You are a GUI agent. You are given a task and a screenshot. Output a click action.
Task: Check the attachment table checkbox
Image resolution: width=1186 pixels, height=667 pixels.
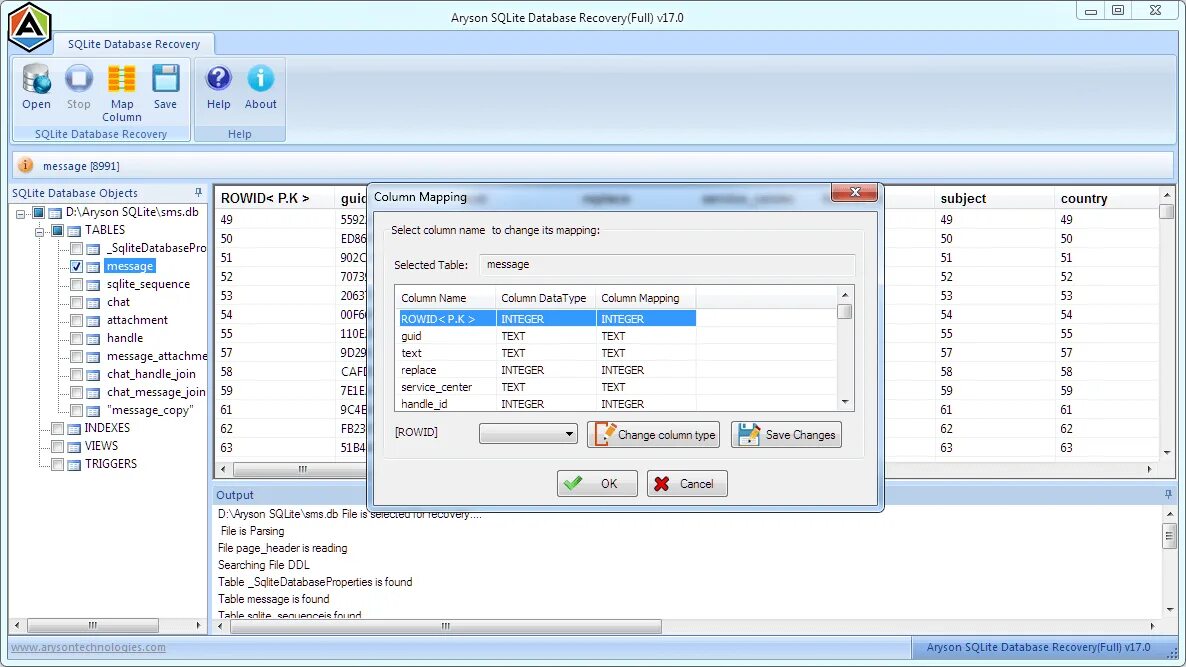point(76,321)
